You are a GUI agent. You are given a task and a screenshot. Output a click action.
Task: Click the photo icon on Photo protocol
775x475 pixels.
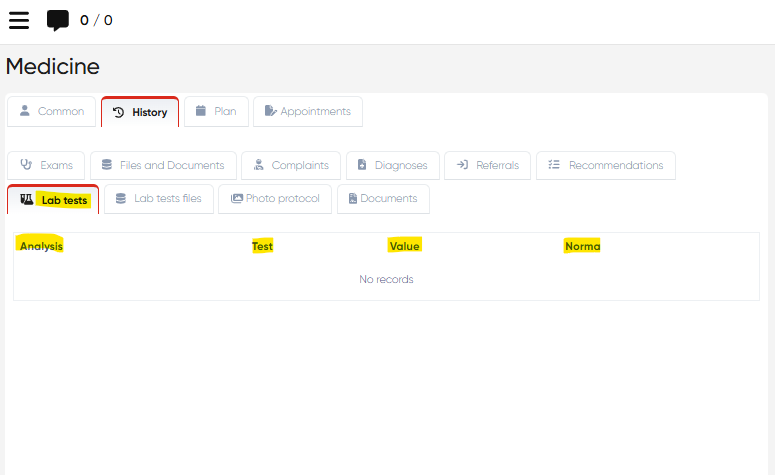point(237,198)
